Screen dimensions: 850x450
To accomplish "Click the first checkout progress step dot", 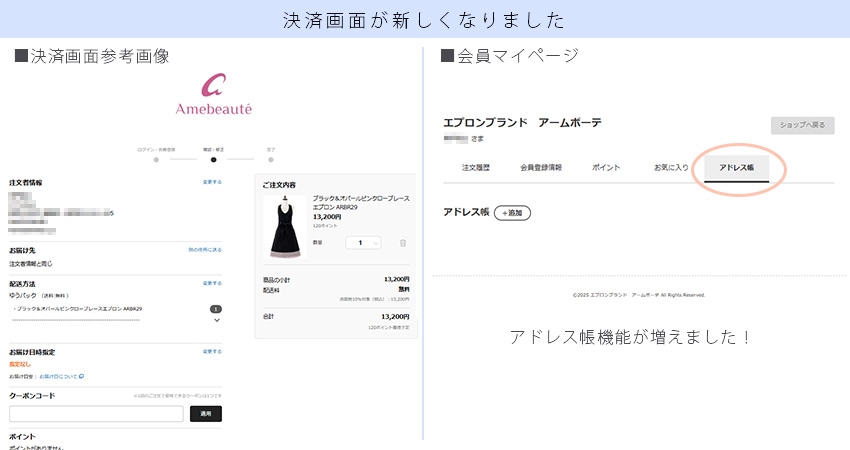I will tap(156, 159).
